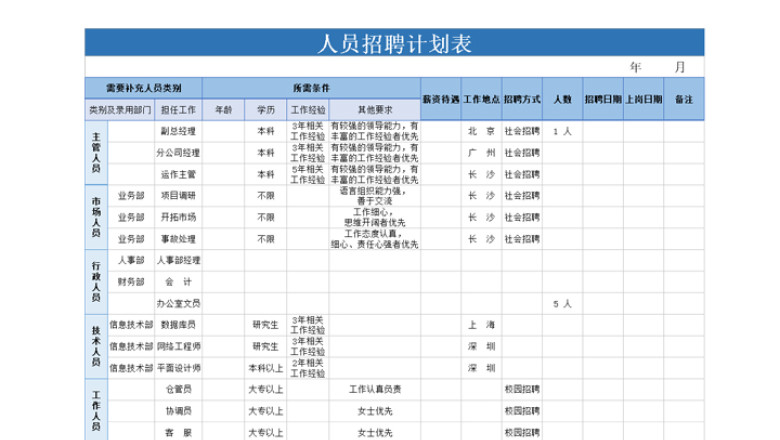Click the 担任工作 subheader
The width and height of the screenshot is (780, 440).
(x=178, y=110)
